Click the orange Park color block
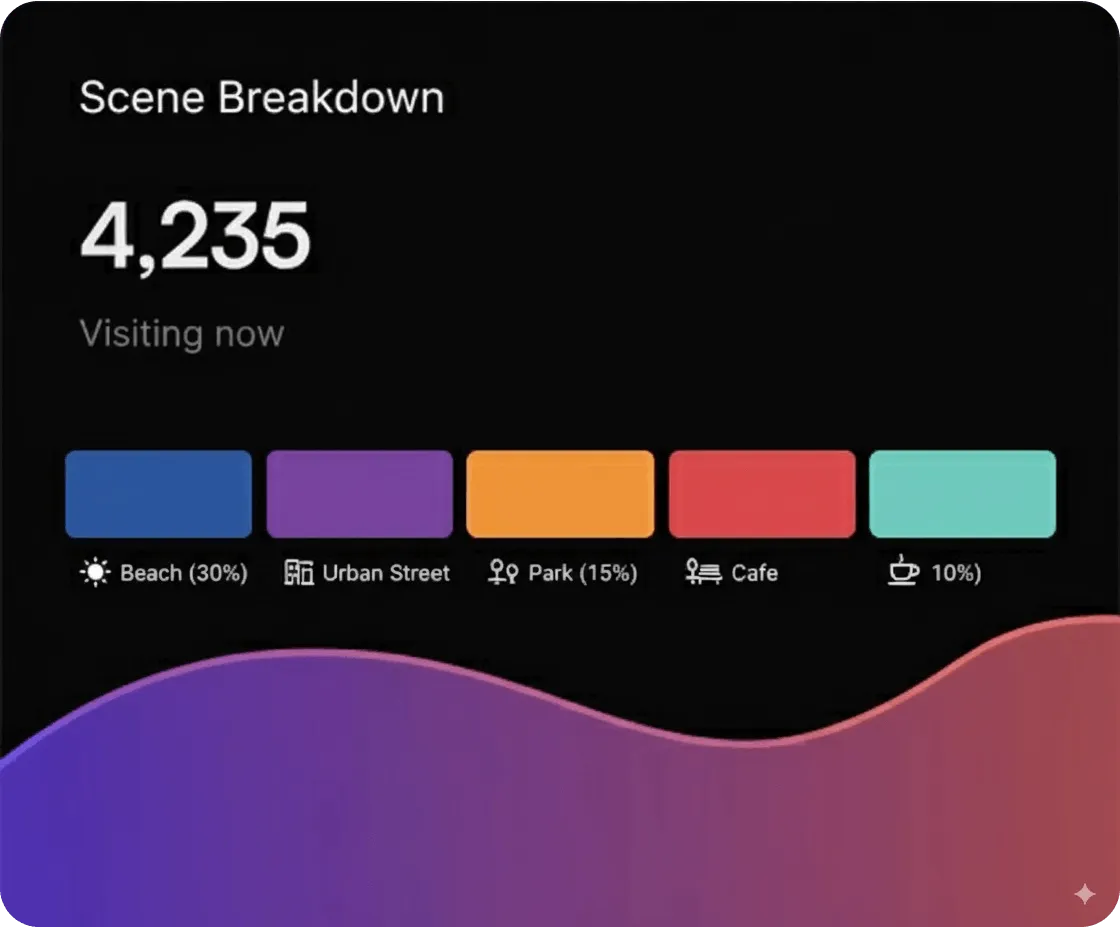The image size is (1120, 928). (560, 493)
